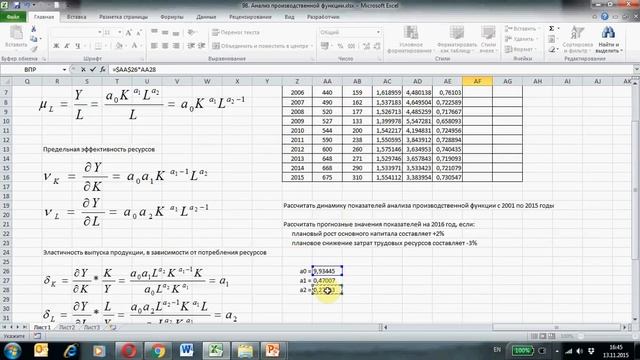Toggle align text left
The height and width of the screenshot is (360, 640).
point(154,46)
